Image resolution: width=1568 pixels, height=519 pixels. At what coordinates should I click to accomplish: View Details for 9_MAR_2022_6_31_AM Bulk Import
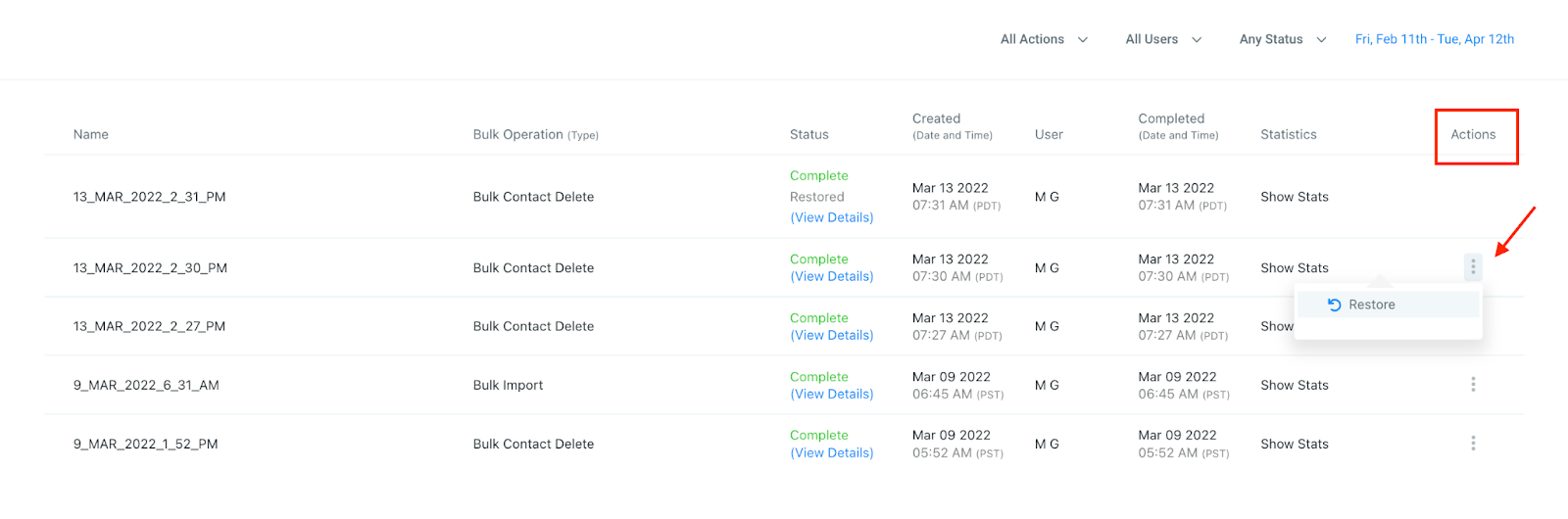[831, 394]
